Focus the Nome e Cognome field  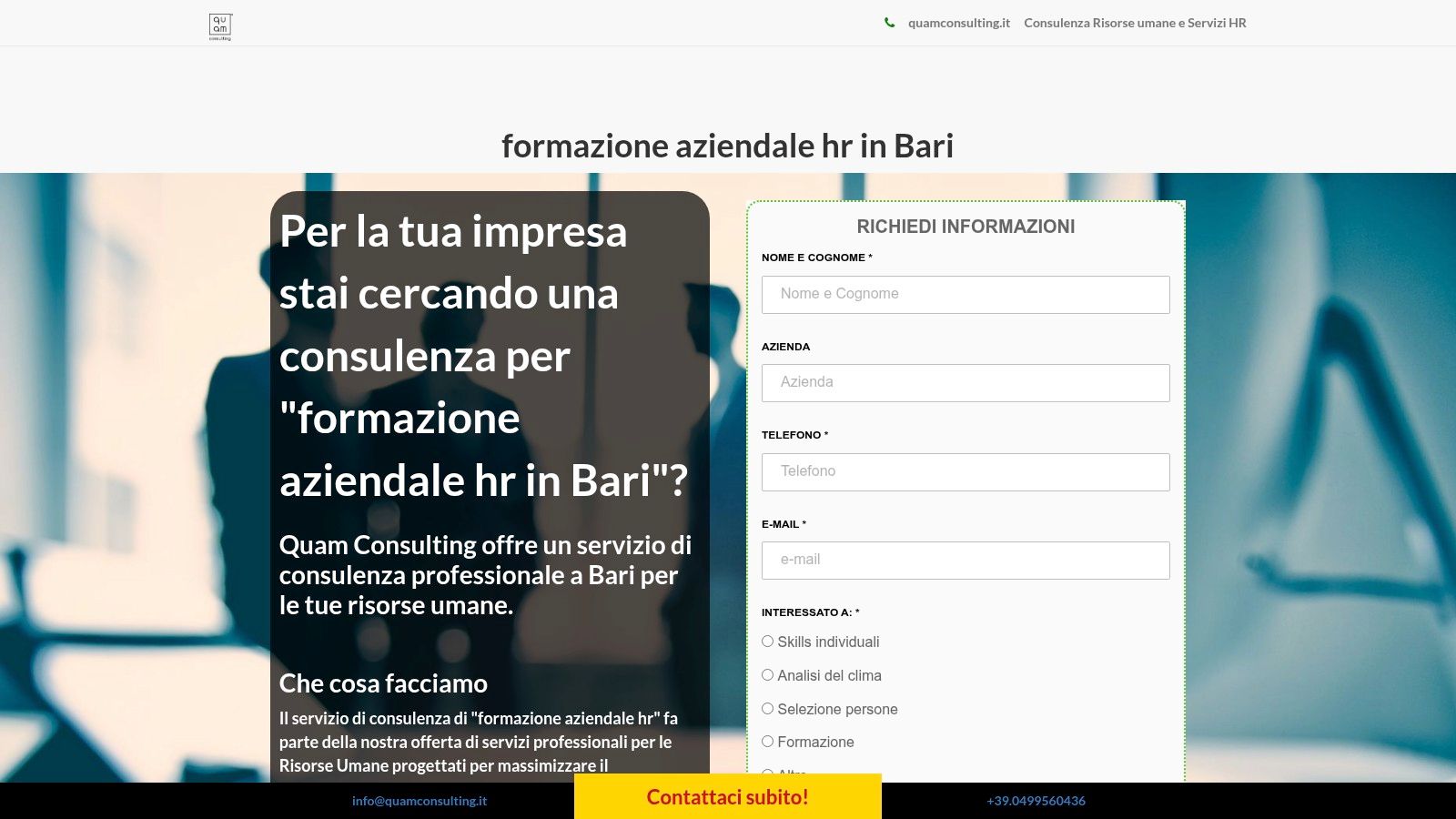click(966, 295)
